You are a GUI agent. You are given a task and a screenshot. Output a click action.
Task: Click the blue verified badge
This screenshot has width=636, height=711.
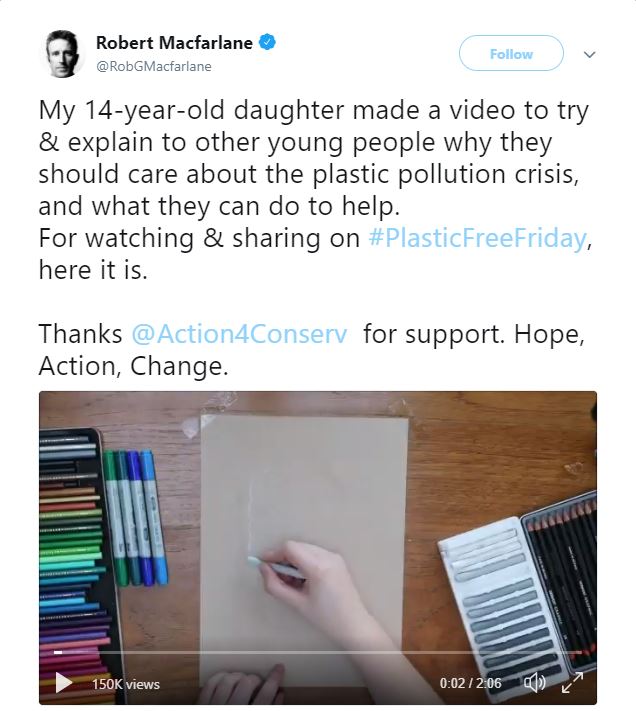[268, 42]
